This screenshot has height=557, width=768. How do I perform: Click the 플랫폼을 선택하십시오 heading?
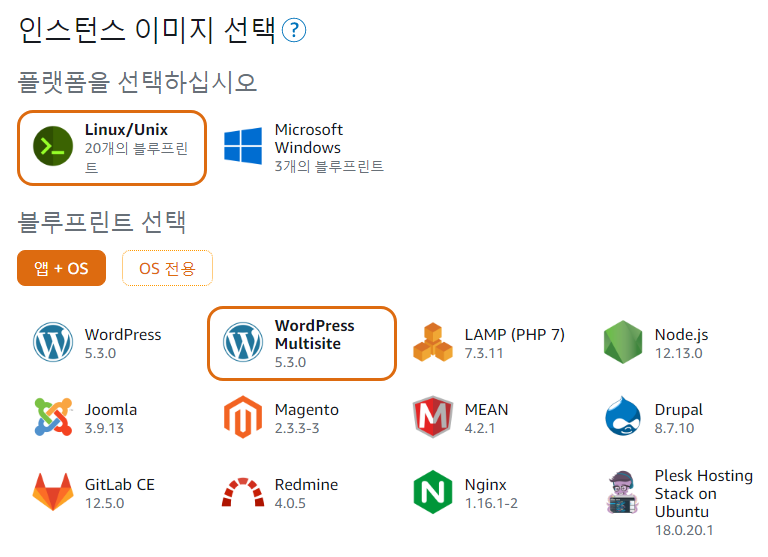pos(137,81)
